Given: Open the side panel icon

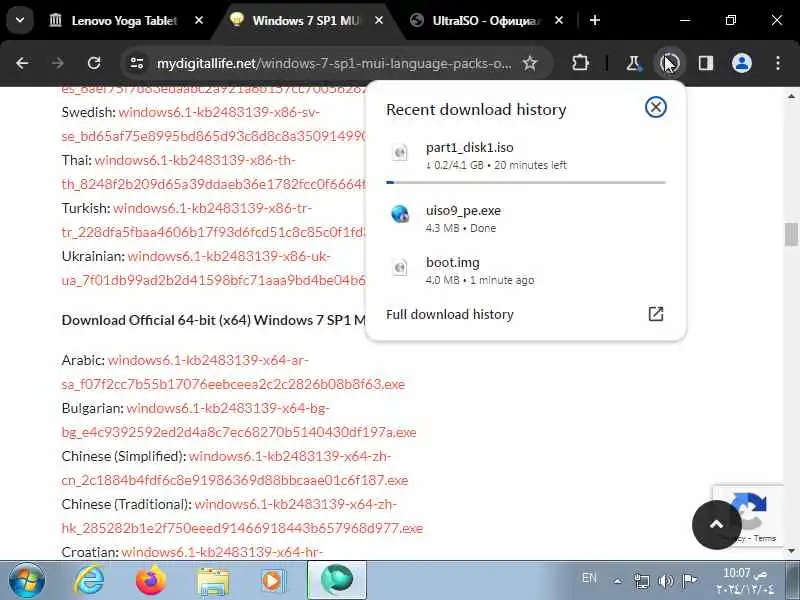Looking at the screenshot, I should tap(706, 63).
